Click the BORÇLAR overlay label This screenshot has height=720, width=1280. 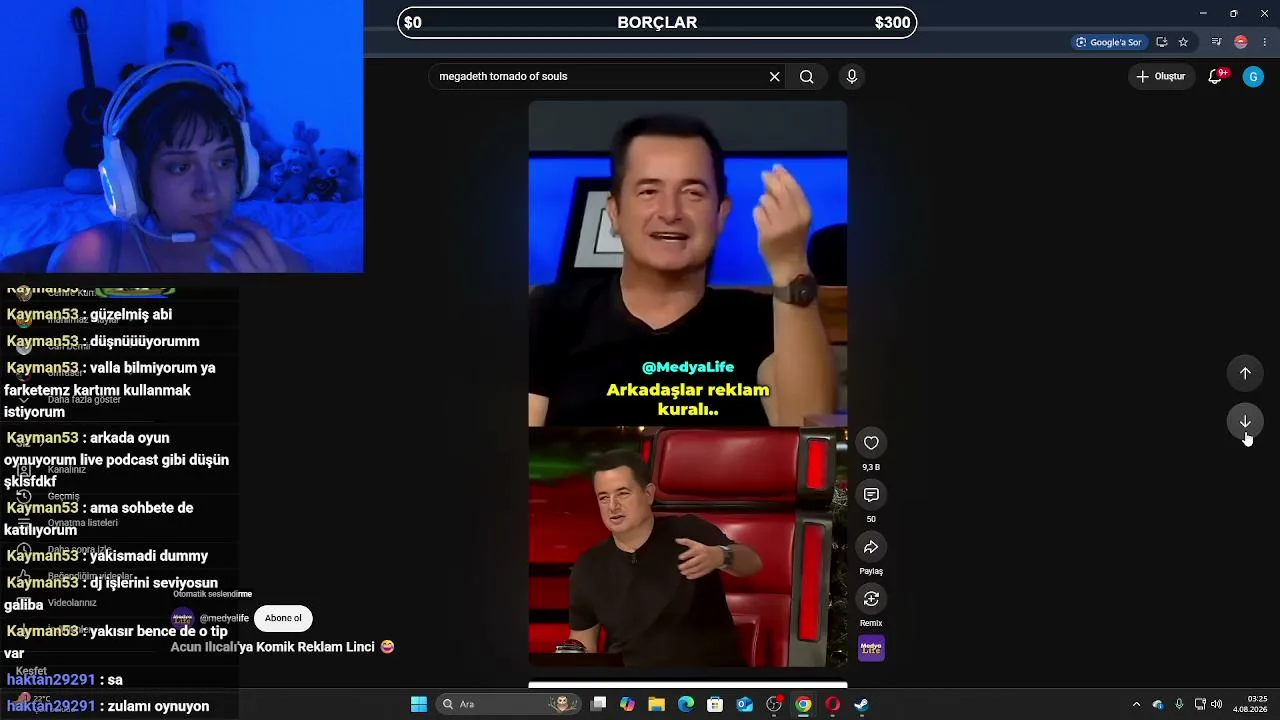point(657,23)
